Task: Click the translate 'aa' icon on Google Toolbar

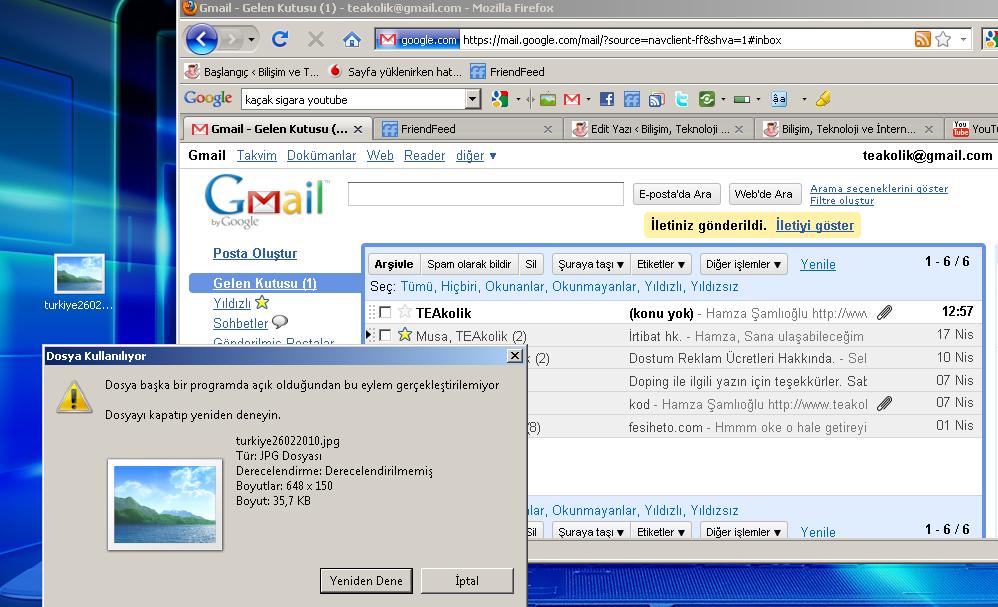Action: click(x=779, y=99)
